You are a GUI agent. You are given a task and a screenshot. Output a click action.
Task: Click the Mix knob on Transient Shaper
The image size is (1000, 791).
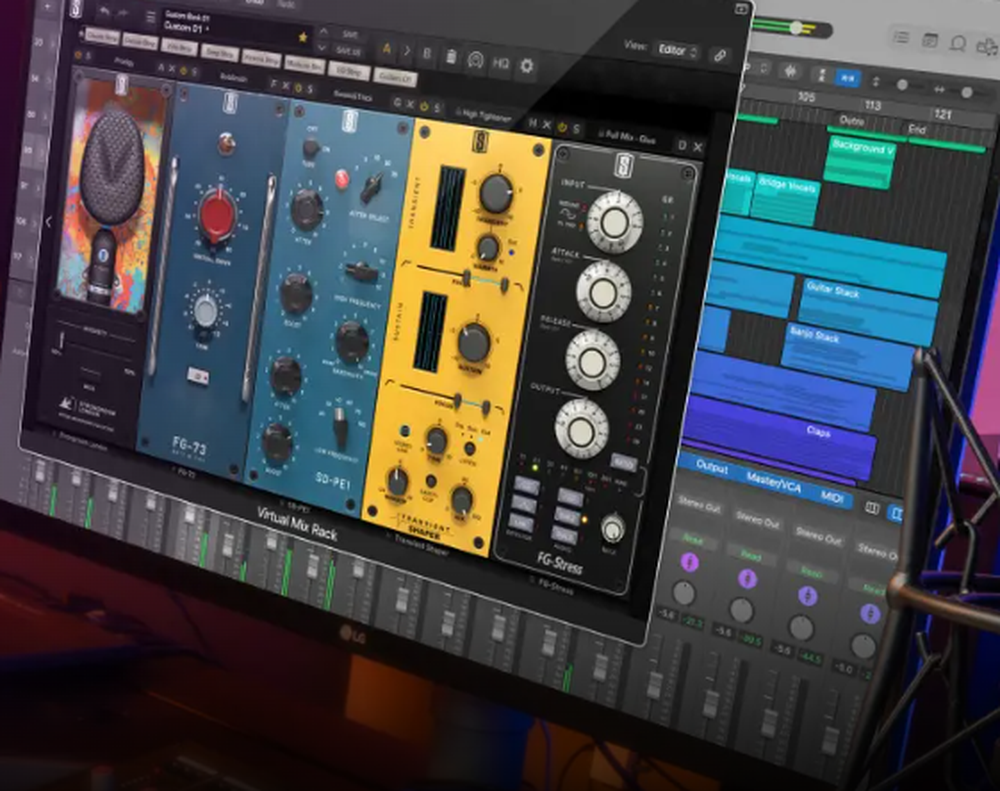tap(462, 500)
